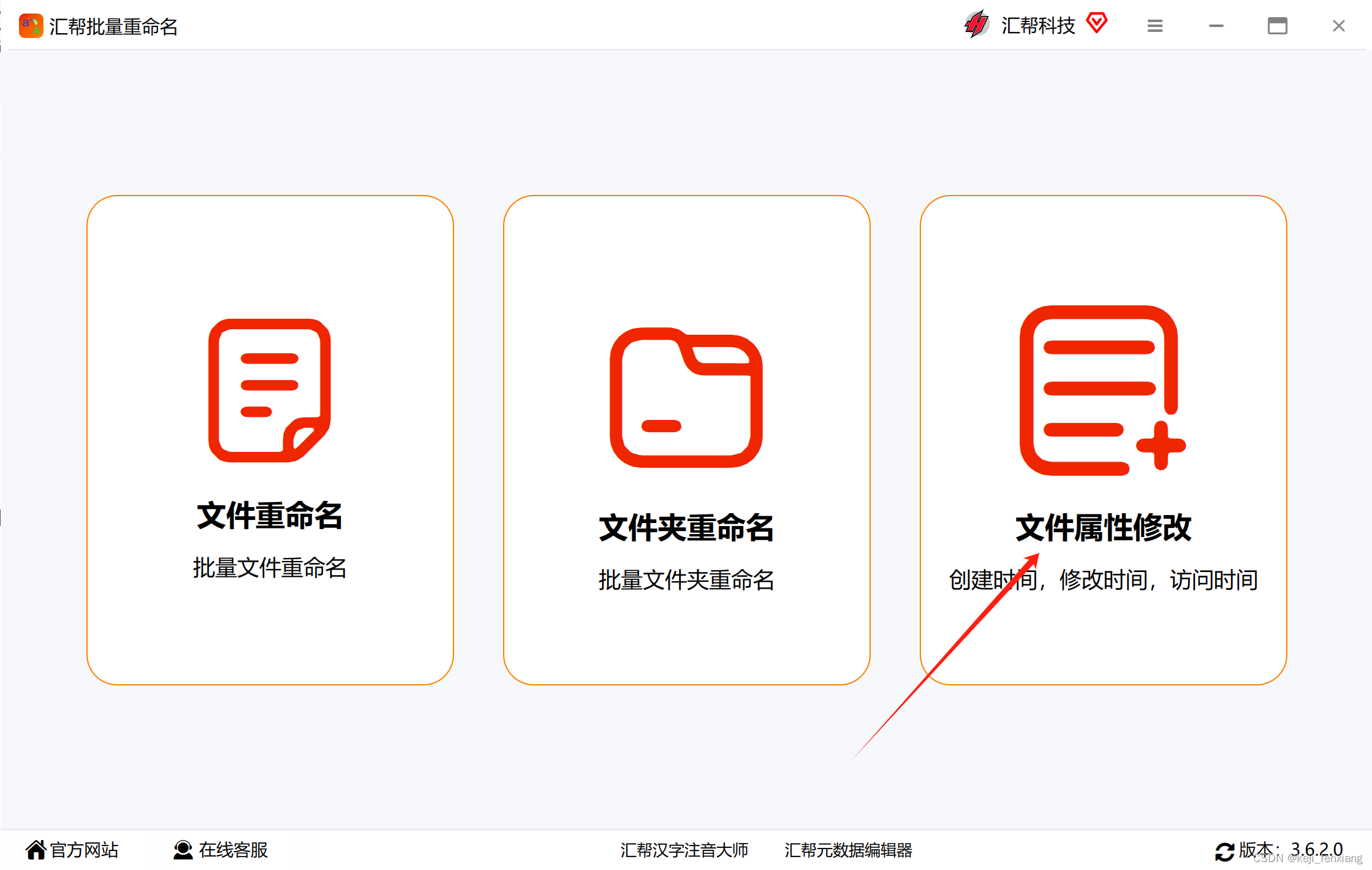Open the 在线客服 link

233,850
